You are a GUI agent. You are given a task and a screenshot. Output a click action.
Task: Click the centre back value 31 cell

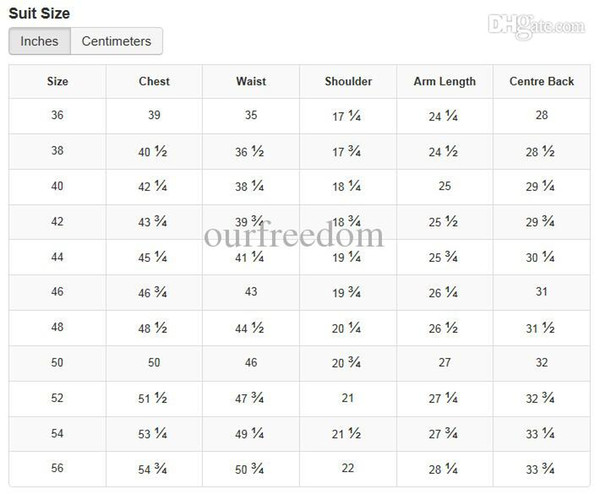pos(541,292)
